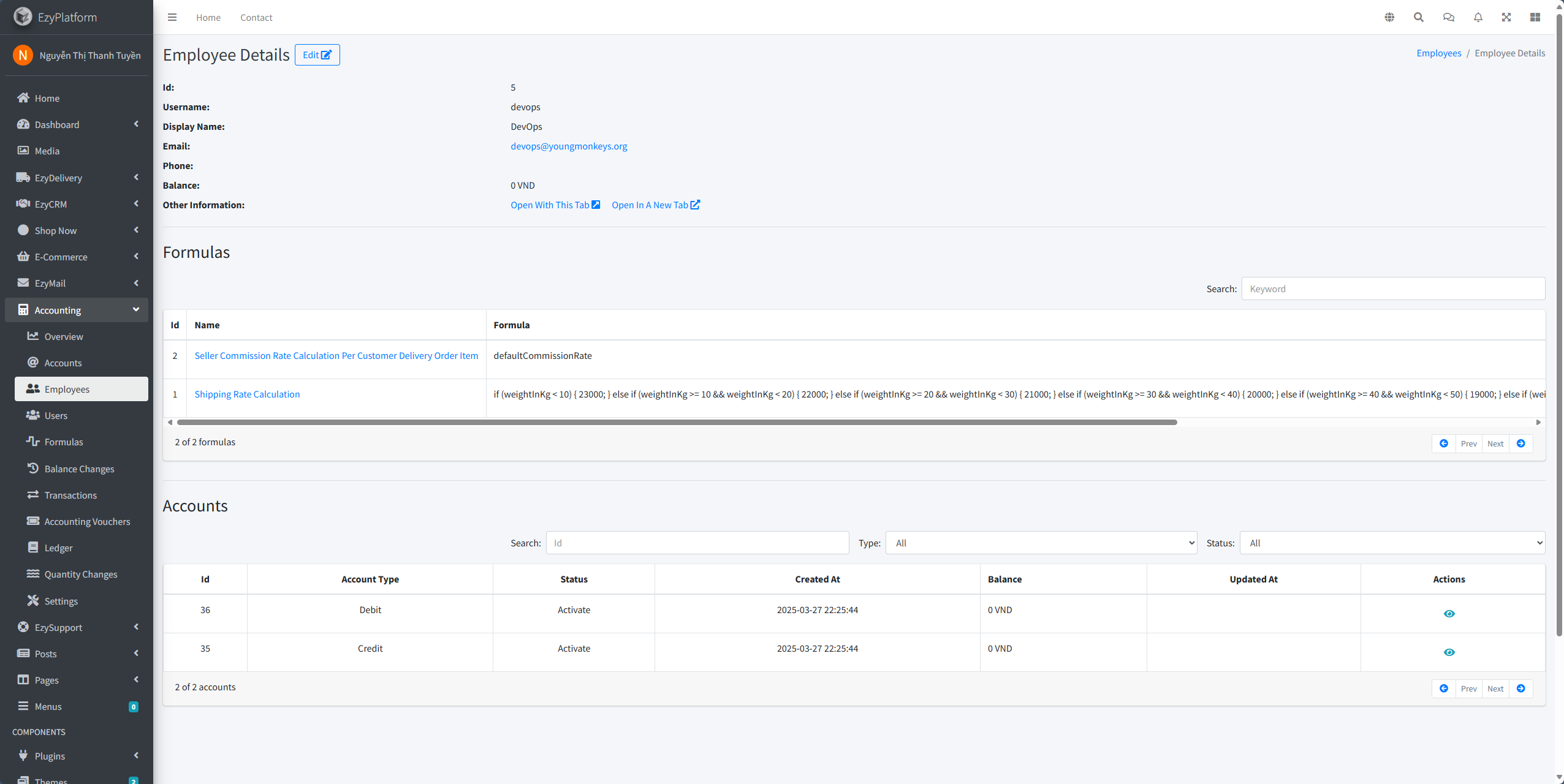Click Prev in the formulas pagination

tap(1469, 443)
